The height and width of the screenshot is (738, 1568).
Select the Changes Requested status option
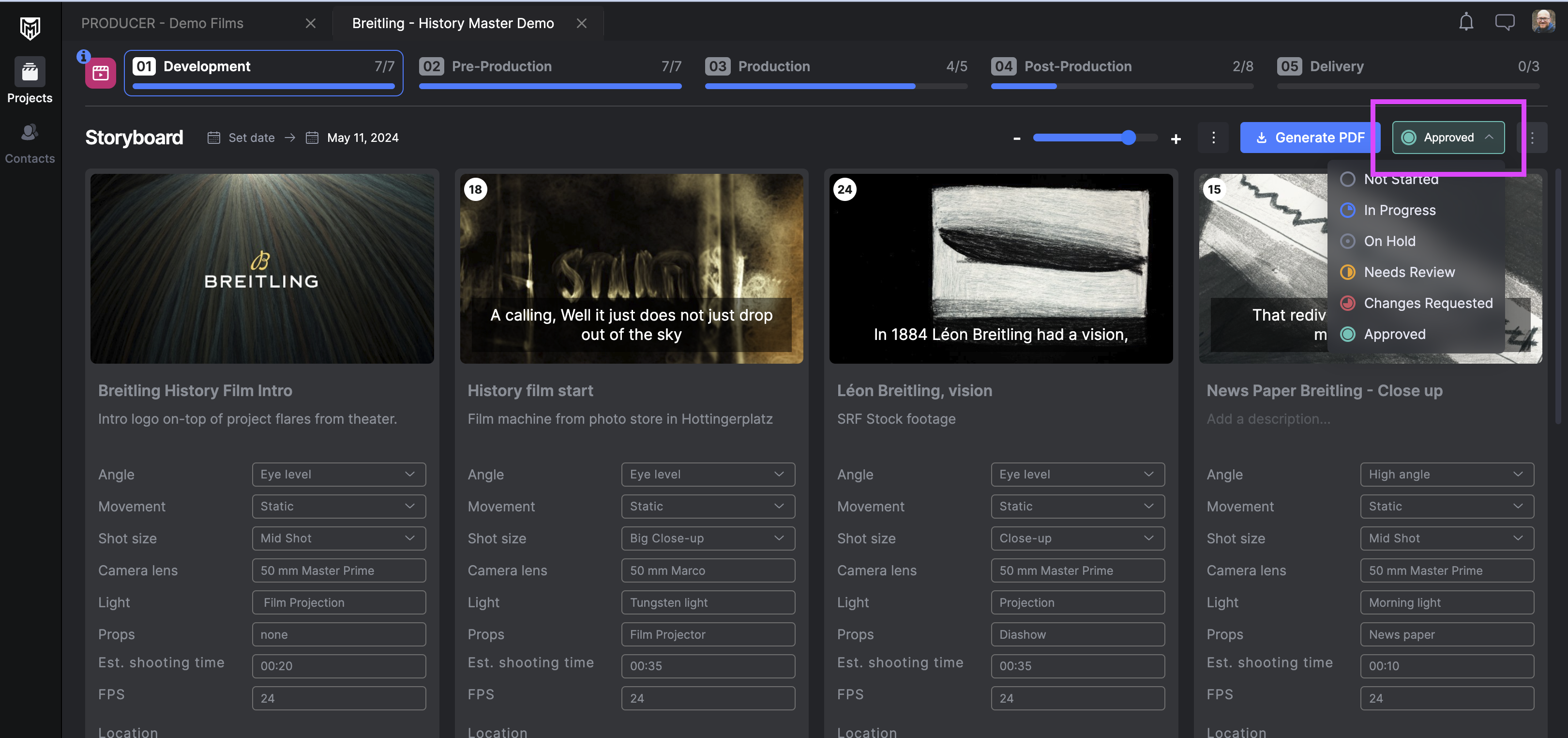1416,303
